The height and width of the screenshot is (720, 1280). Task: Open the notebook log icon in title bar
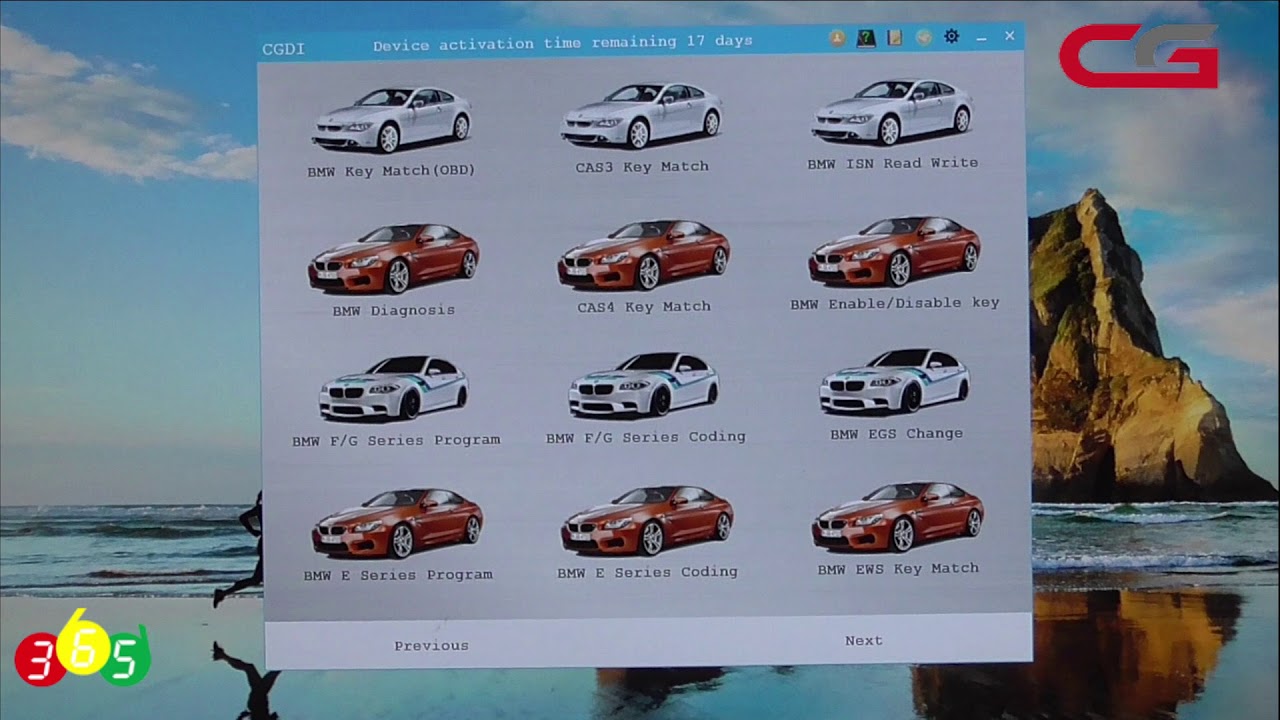point(895,37)
